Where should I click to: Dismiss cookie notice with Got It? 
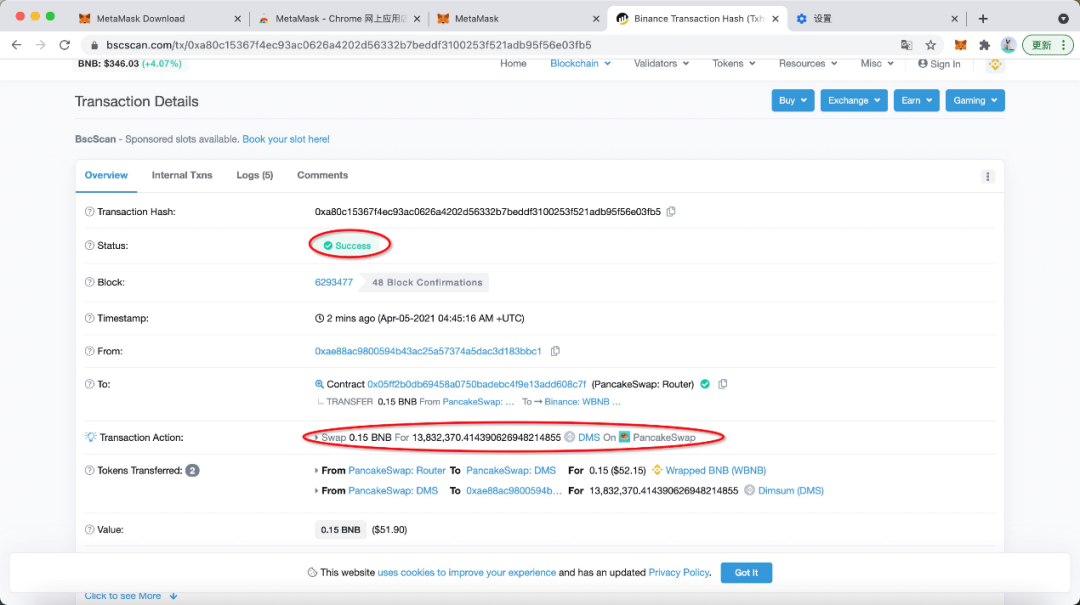click(x=746, y=573)
